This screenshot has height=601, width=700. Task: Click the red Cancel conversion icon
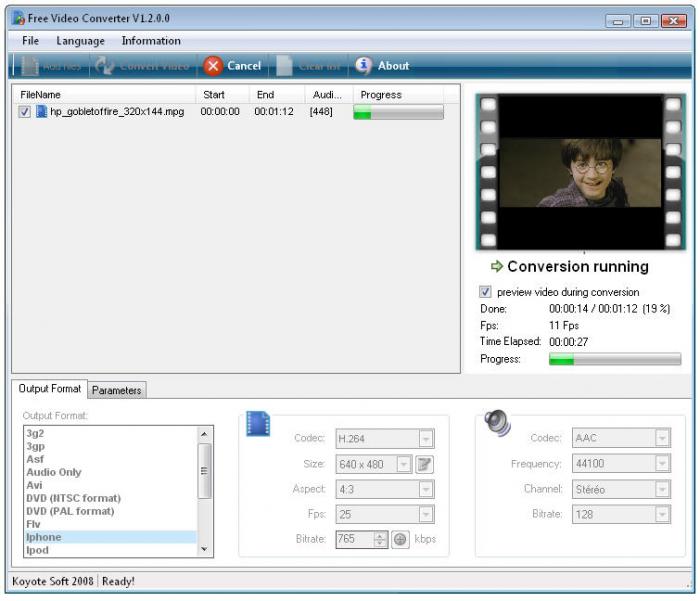(x=213, y=66)
